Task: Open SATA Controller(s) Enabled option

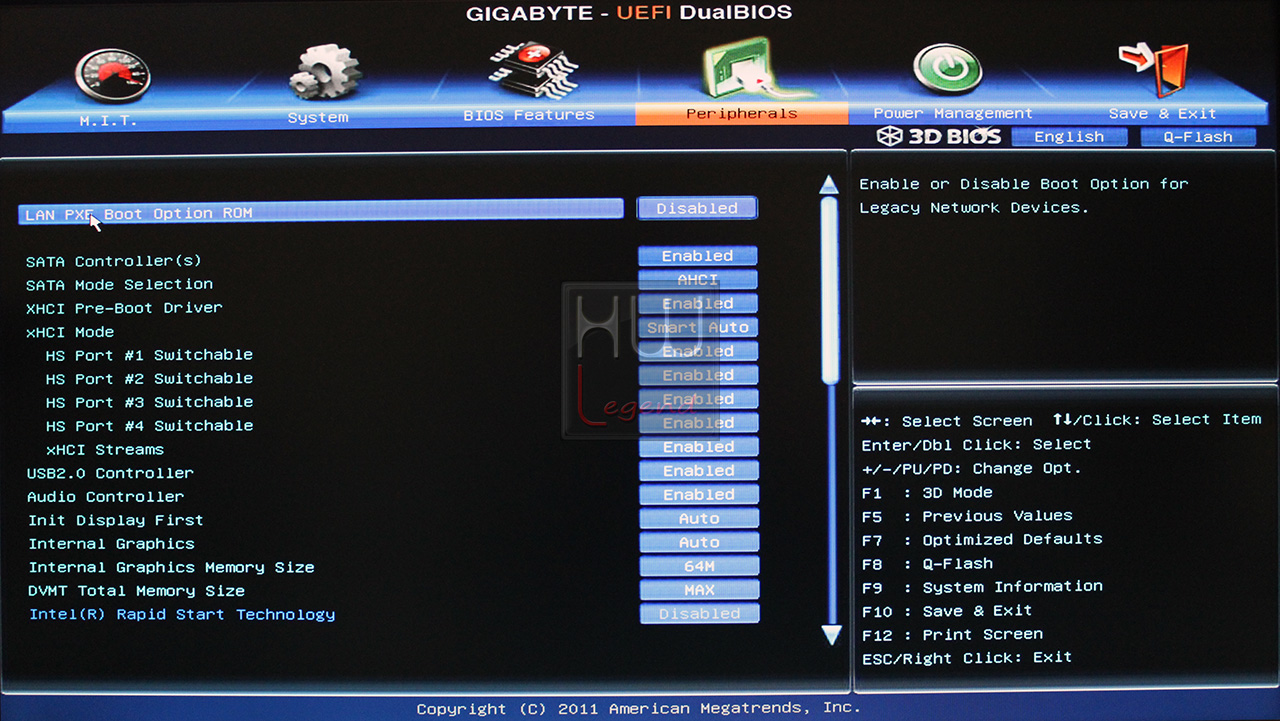Action: (x=698, y=256)
